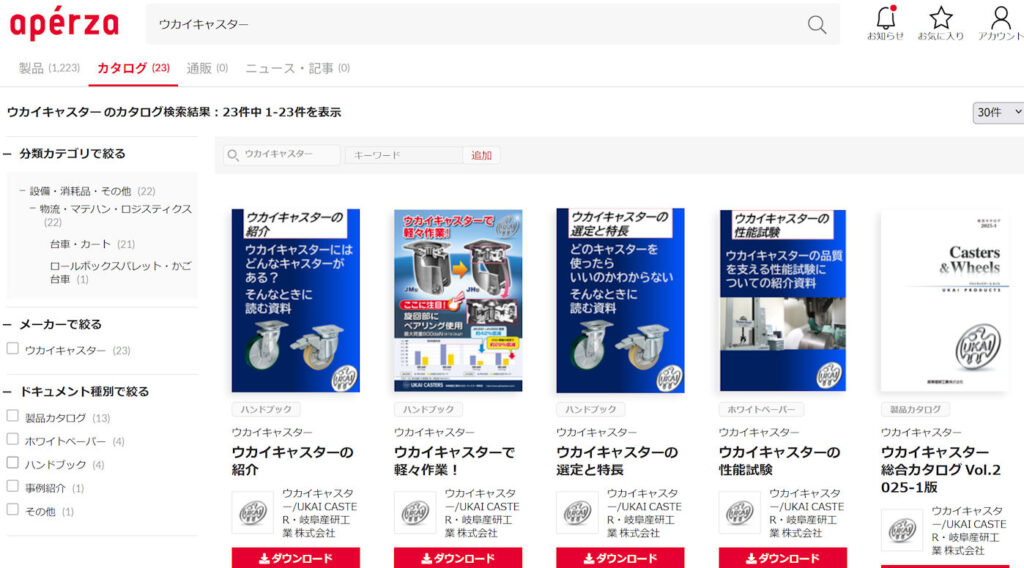
Task: Open ウカイキャスターの選定と特長 cover thumbnail
Action: (620, 300)
